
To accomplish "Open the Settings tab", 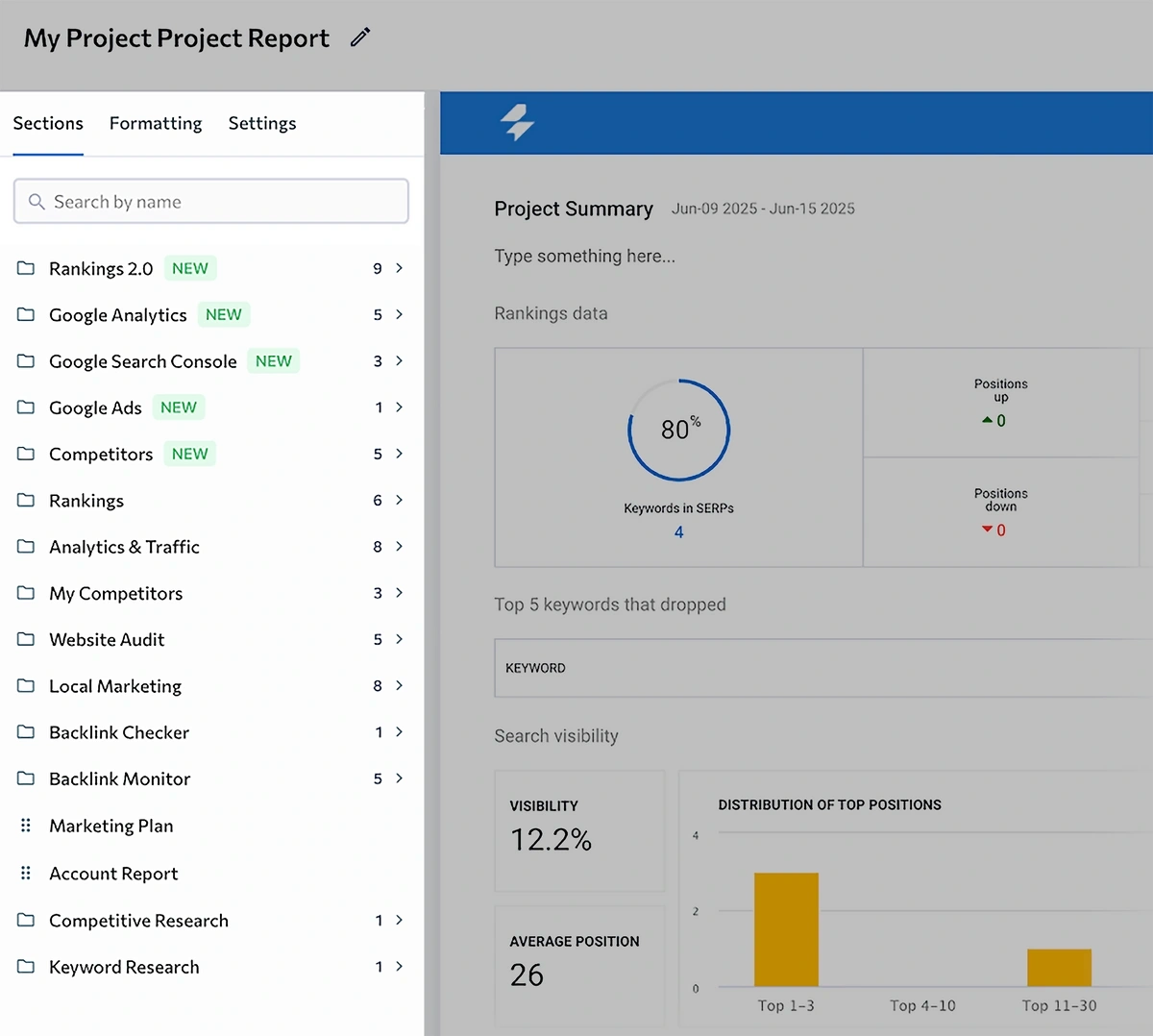I will pos(261,123).
